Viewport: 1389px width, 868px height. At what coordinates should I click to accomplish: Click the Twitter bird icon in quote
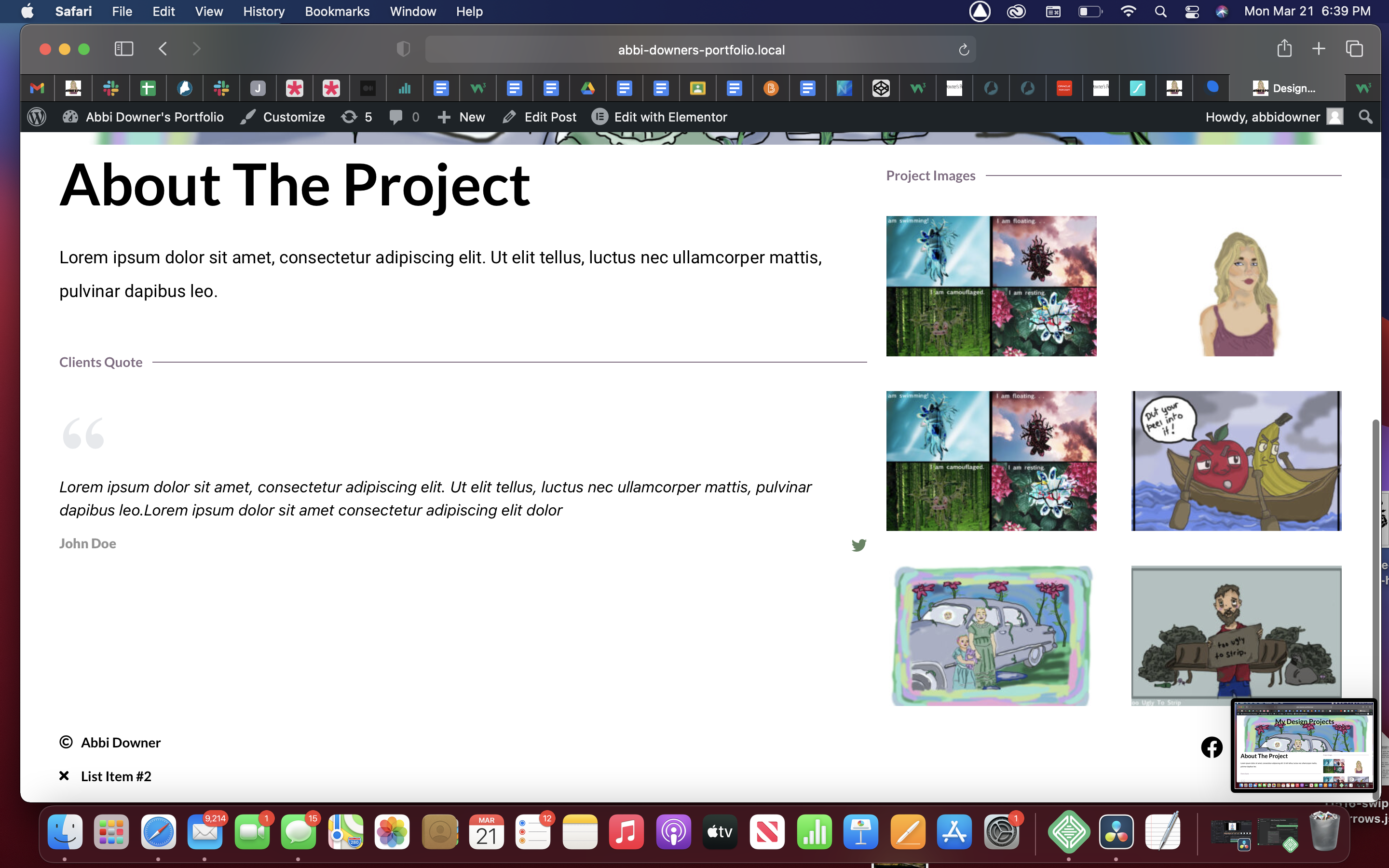(x=858, y=545)
